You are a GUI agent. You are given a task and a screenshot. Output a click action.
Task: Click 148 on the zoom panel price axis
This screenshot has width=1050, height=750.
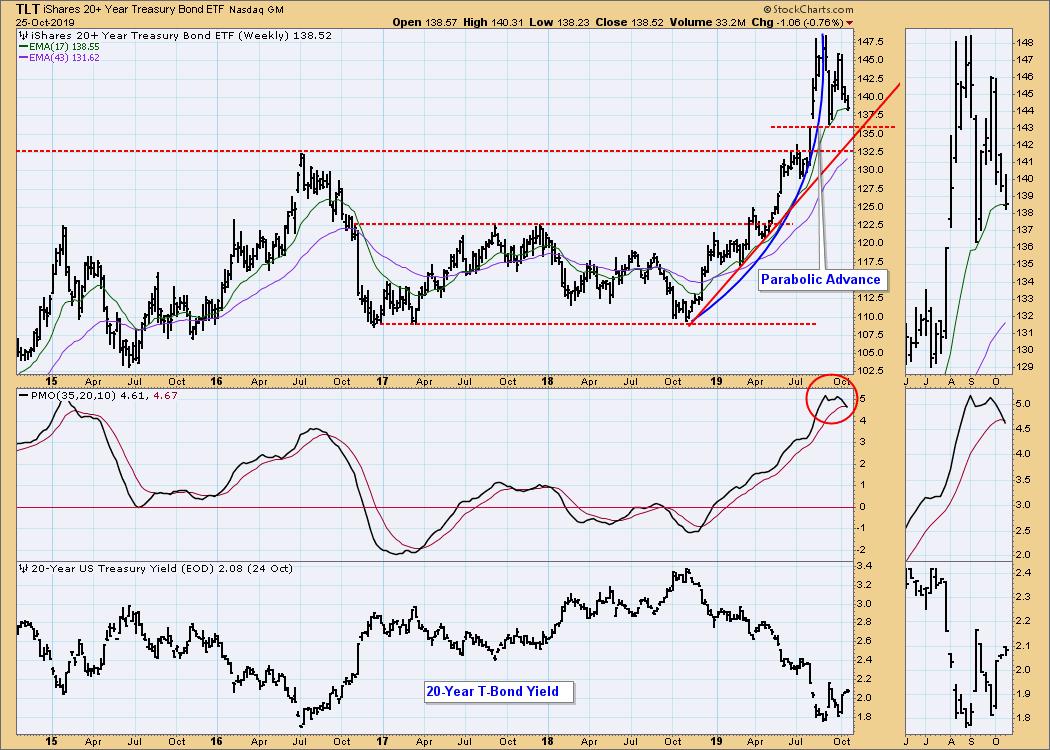tap(1025, 43)
